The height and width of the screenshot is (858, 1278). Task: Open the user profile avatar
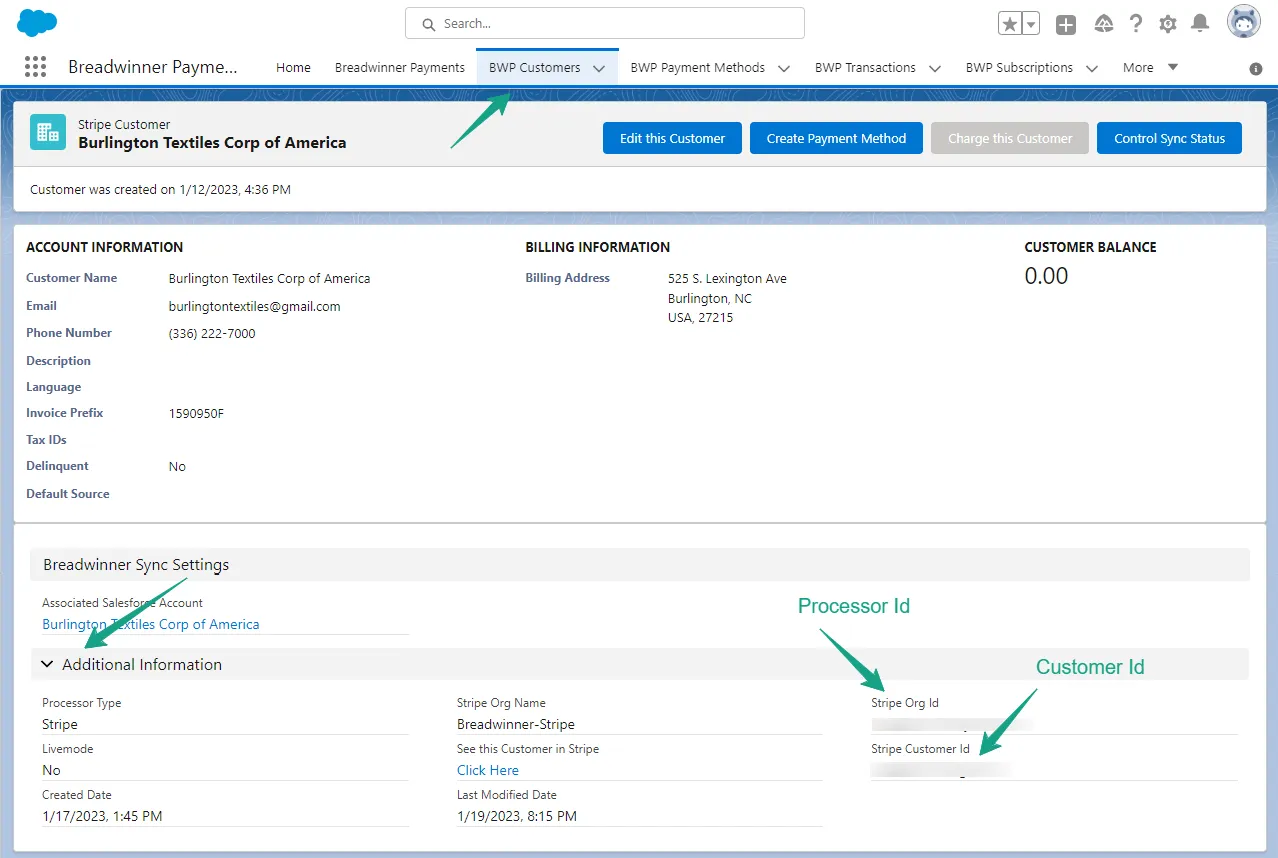(x=1244, y=22)
